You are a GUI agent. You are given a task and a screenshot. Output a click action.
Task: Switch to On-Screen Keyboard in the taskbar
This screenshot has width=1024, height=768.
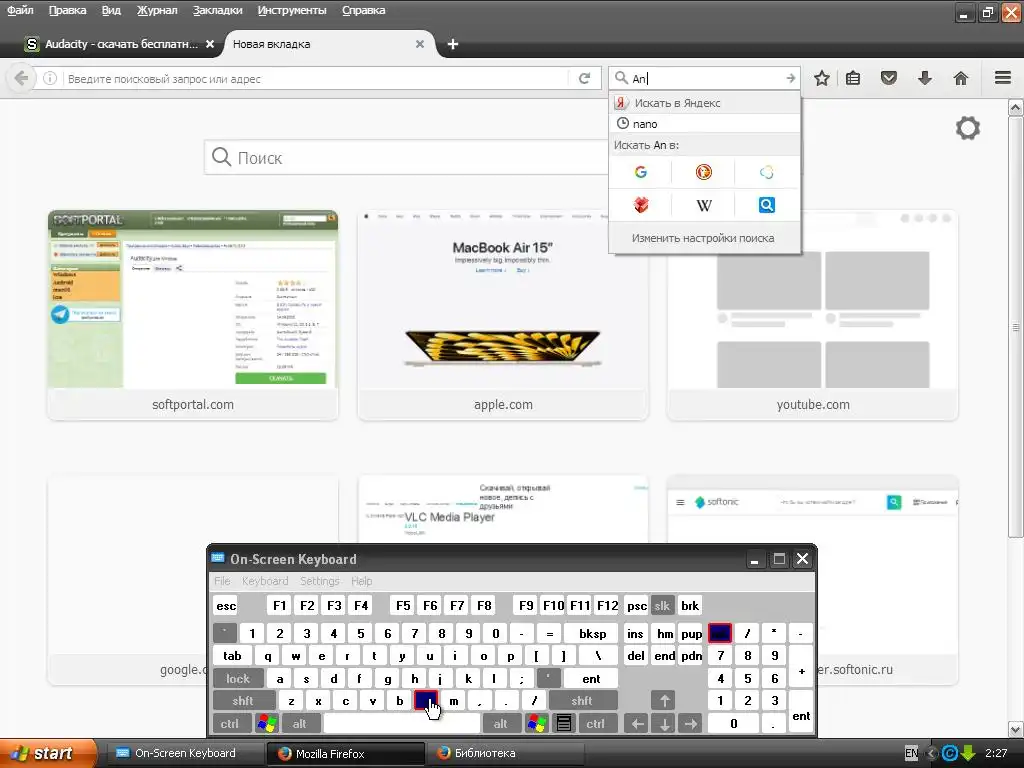[185, 753]
